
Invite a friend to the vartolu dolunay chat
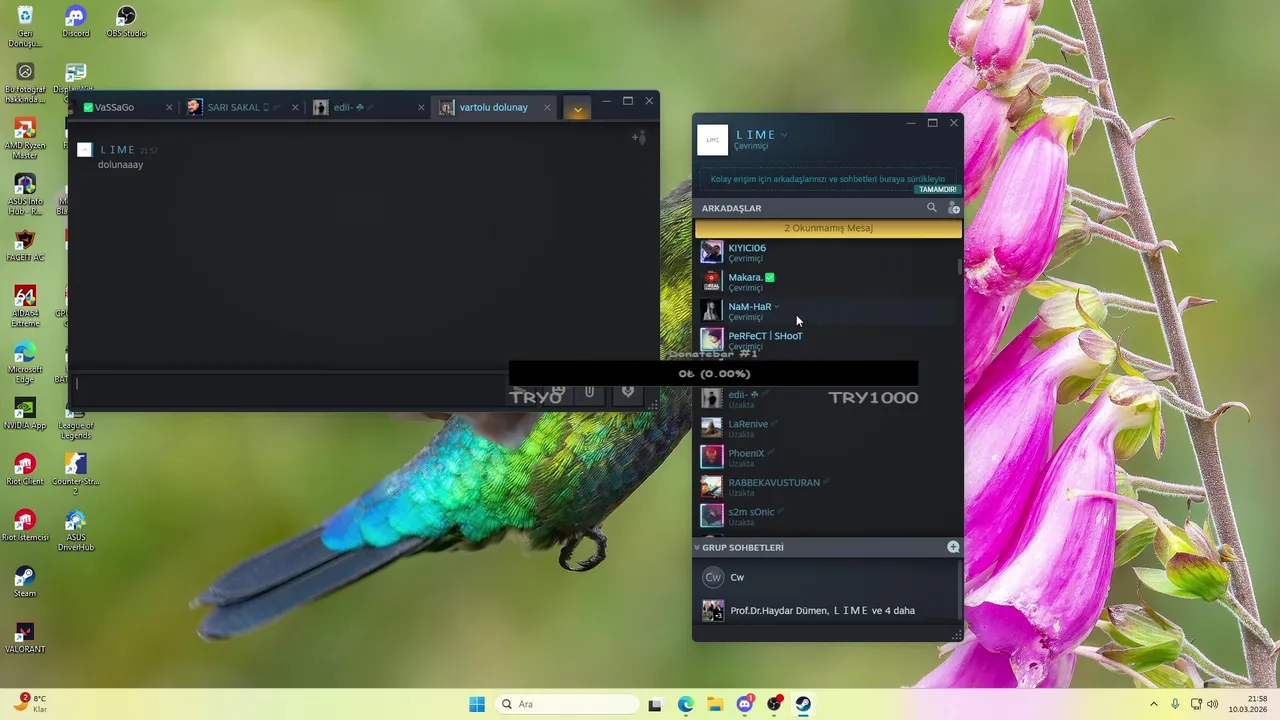[x=638, y=137]
